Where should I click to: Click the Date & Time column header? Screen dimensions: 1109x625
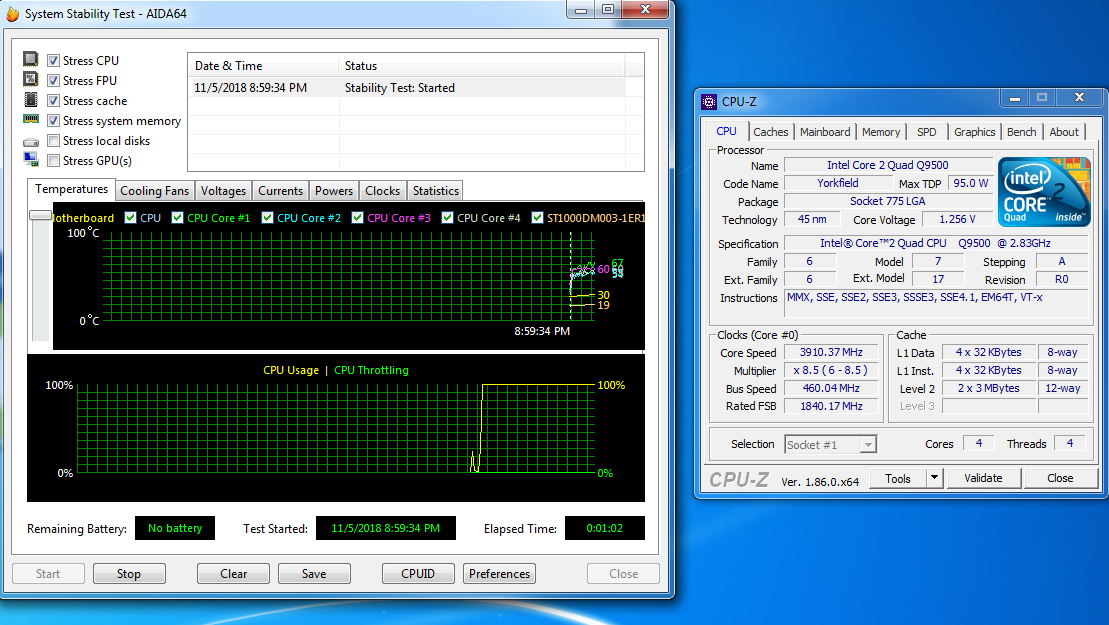263,65
